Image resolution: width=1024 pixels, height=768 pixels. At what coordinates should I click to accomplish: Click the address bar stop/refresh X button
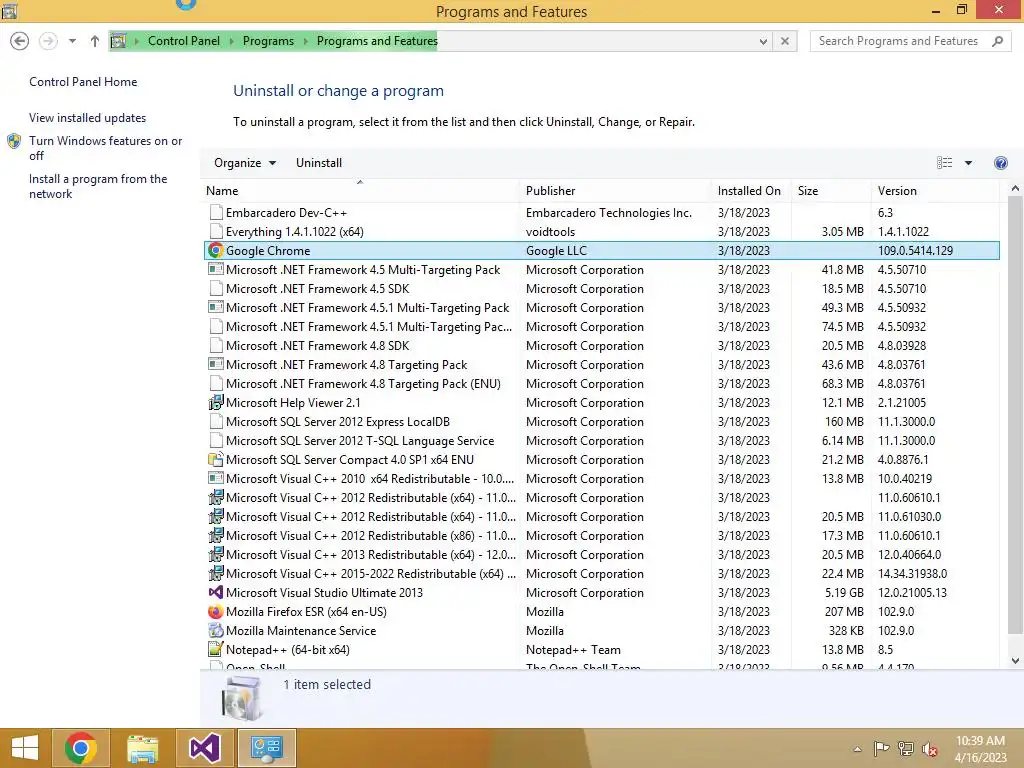pos(785,41)
